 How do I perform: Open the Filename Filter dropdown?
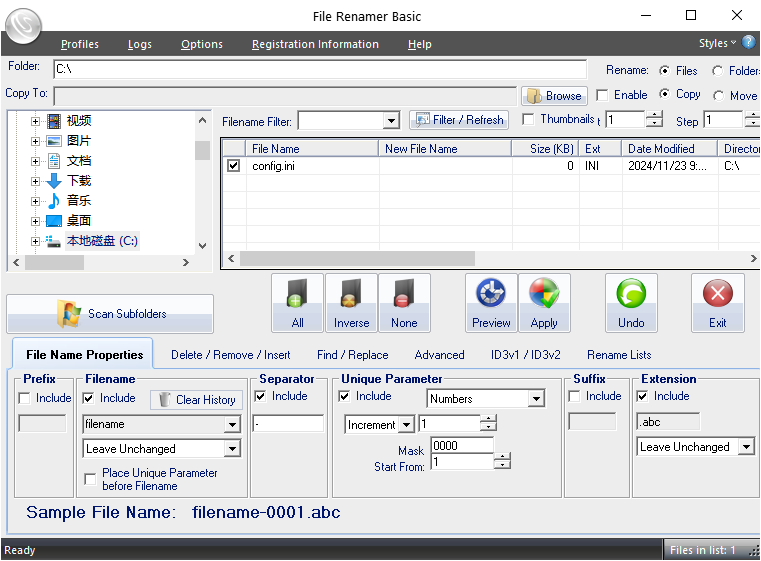click(391, 120)
